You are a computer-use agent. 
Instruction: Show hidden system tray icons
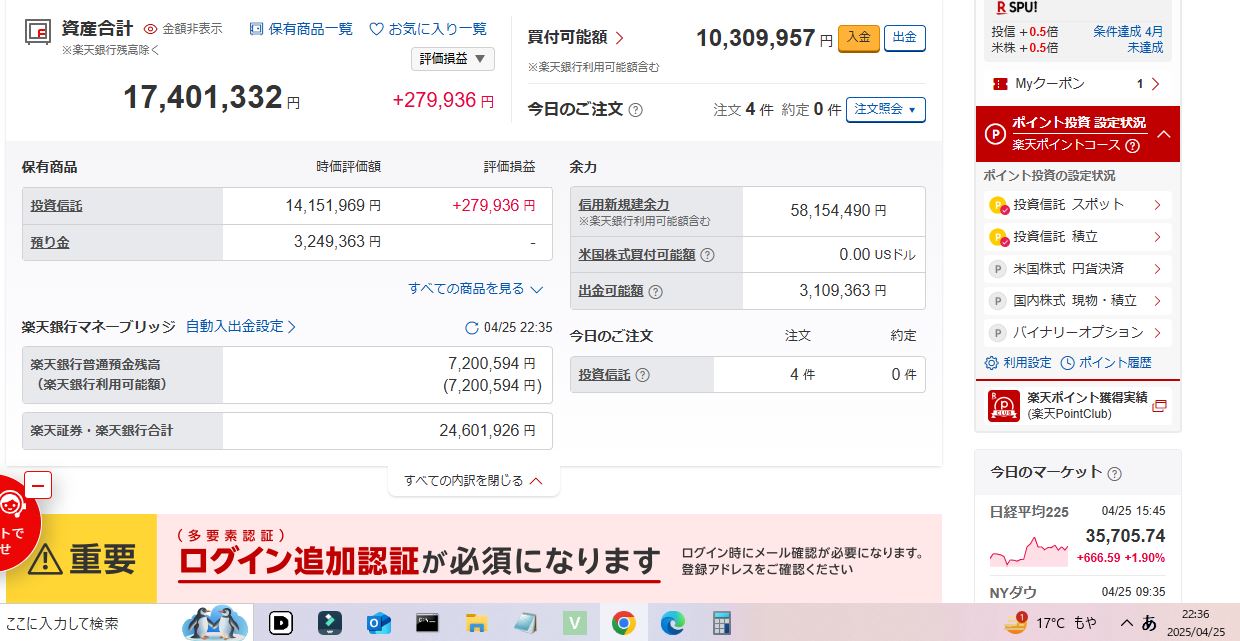1126,623
